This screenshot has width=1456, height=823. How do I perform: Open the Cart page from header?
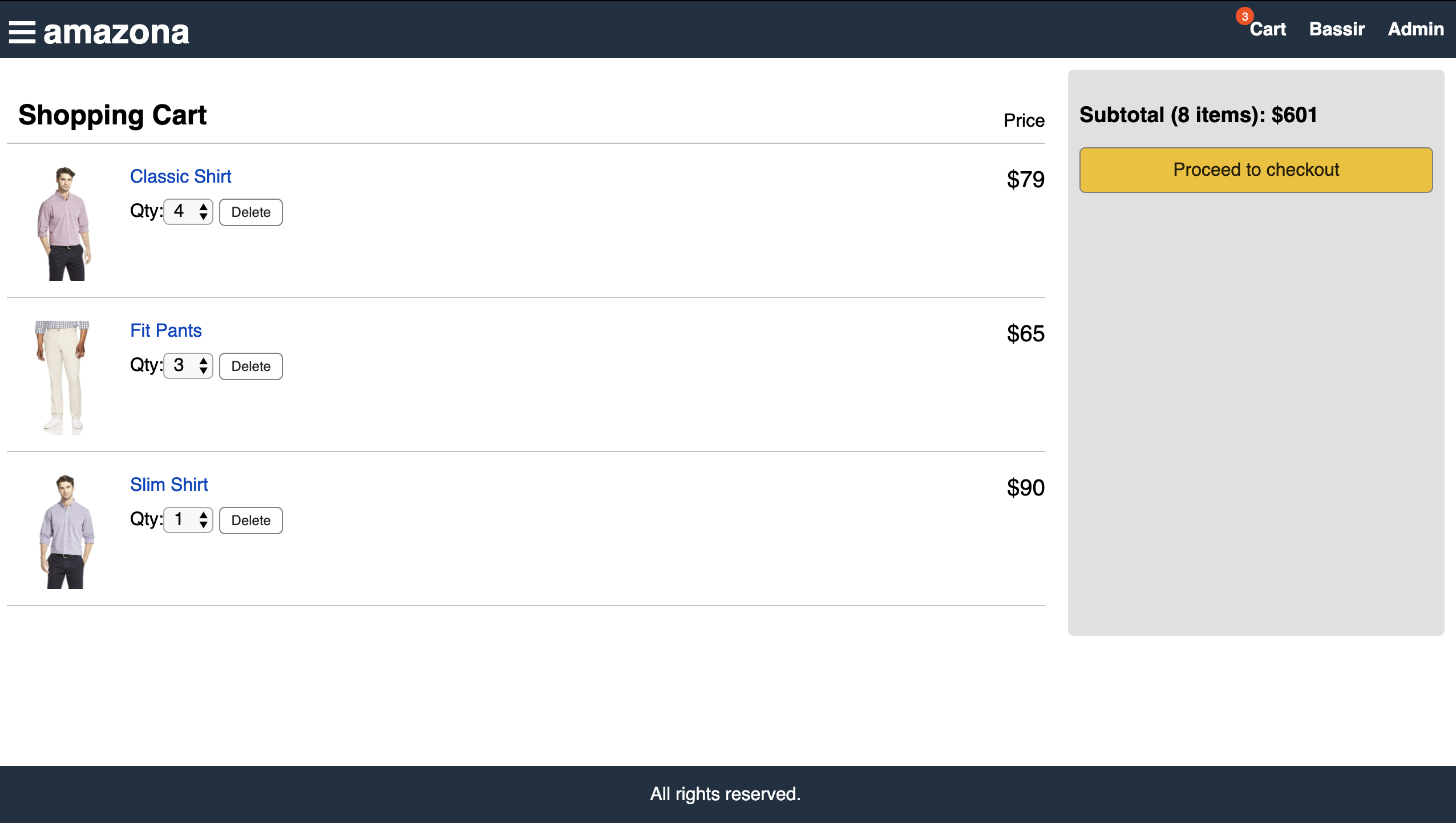pos(1268,29)
